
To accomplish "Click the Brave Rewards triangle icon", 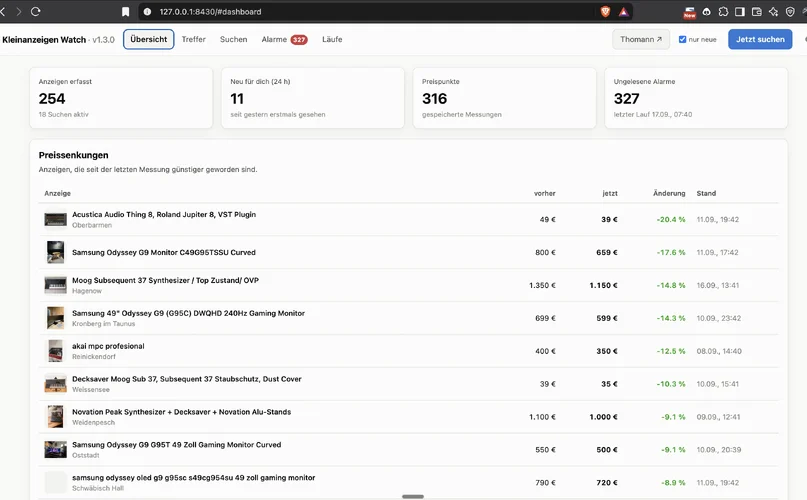I will click(623, 11).
